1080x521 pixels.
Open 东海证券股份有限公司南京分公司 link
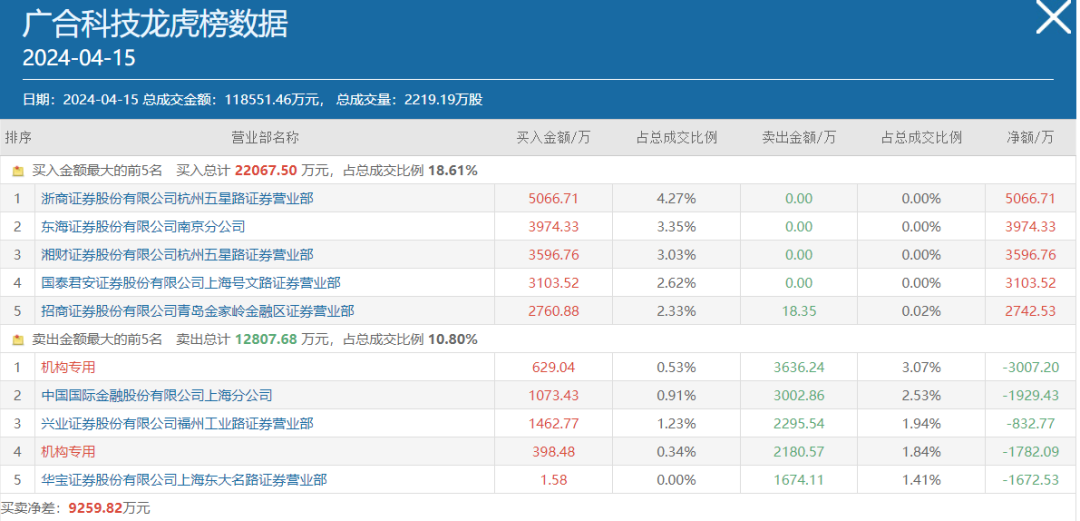[143, 227]
